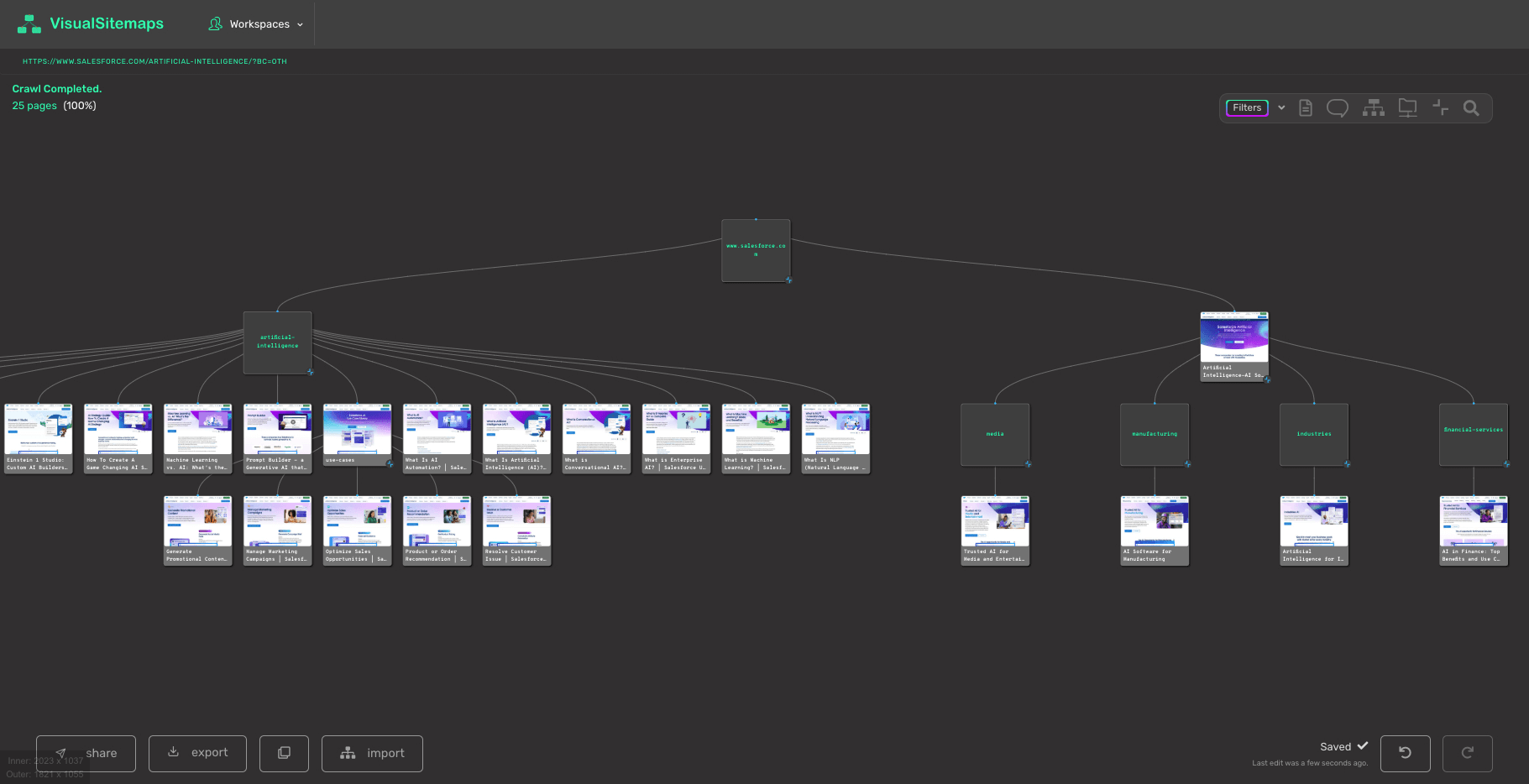Screen dimensions: 1529x784
Task: Select the media folder node
Action: (995, 434)
